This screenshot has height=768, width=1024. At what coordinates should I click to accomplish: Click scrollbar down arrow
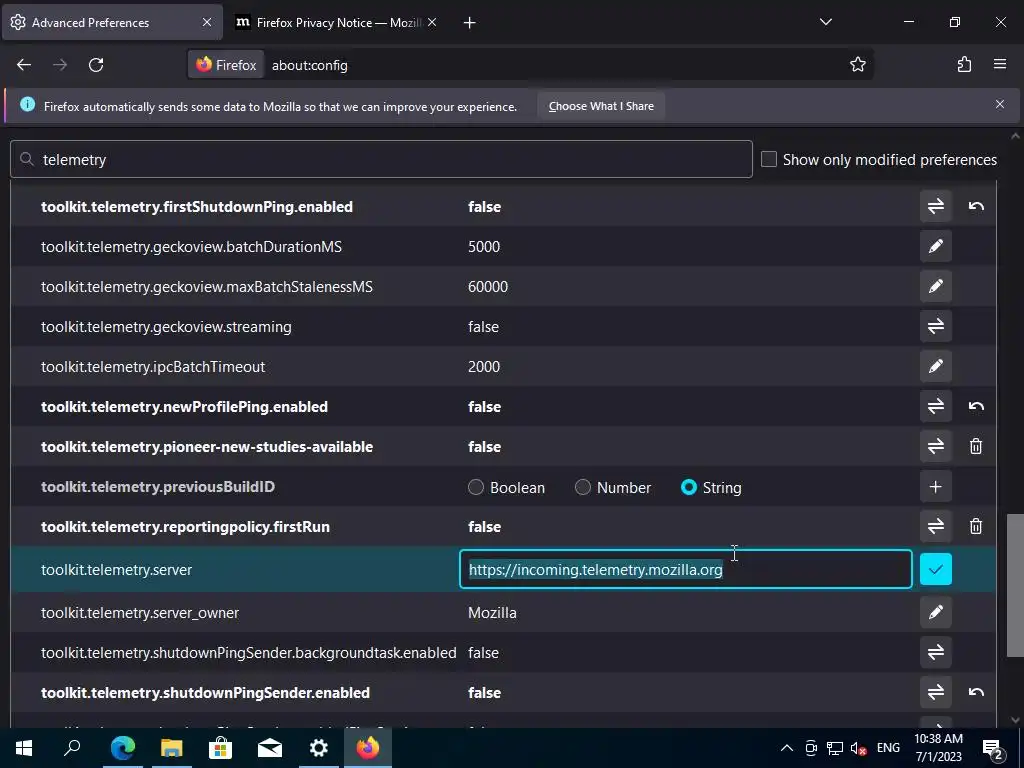[1015, 720]
